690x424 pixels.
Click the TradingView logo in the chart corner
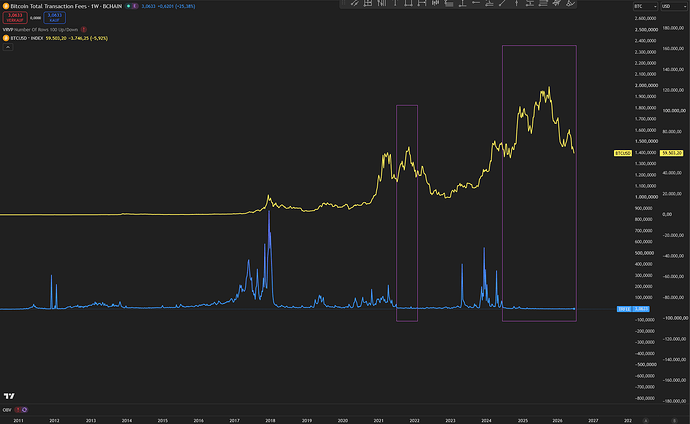[9, 396]
